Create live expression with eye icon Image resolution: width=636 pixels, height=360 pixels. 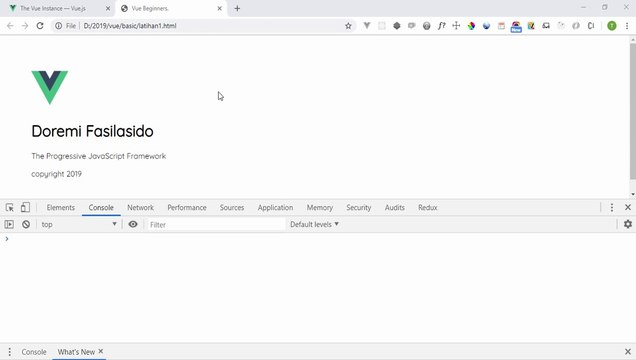tap(133, 224)
